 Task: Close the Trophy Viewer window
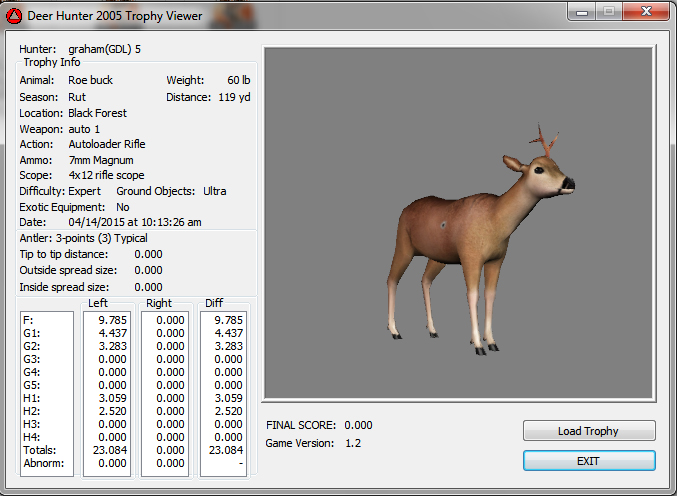pos(642,12)
